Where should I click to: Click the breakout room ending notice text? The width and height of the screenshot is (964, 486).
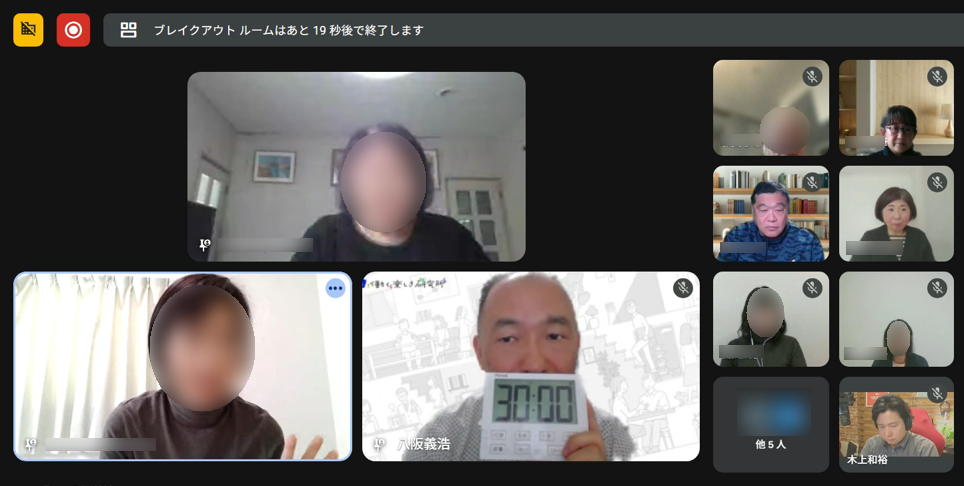click(289, 30)
